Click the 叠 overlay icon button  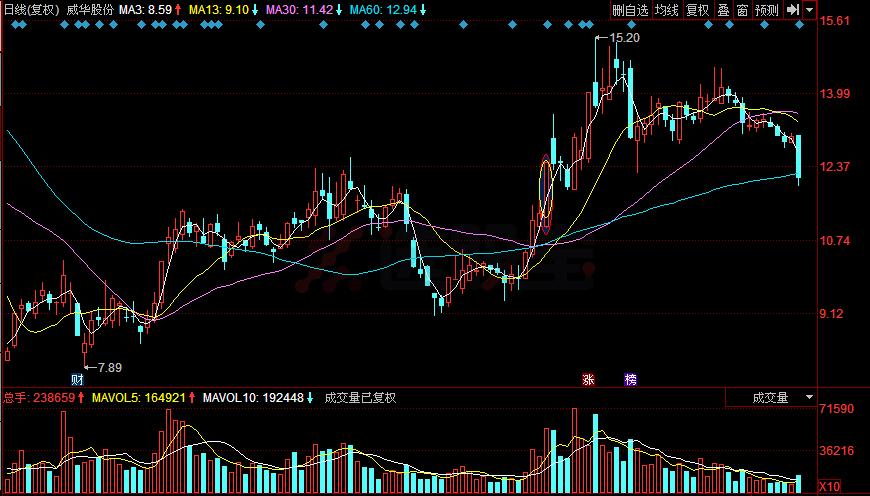(x=723, y=10)
